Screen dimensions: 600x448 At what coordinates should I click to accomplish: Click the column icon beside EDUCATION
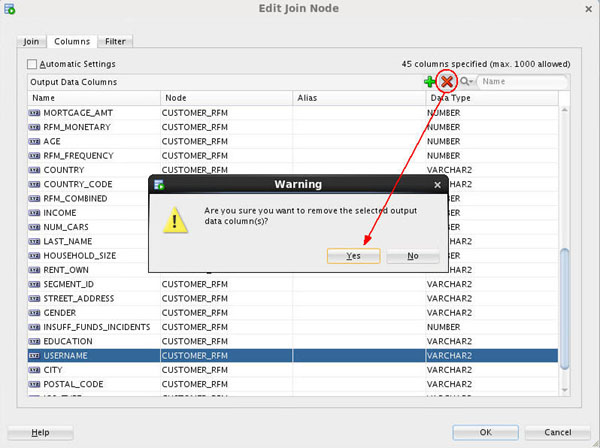(x=34, y=341)
